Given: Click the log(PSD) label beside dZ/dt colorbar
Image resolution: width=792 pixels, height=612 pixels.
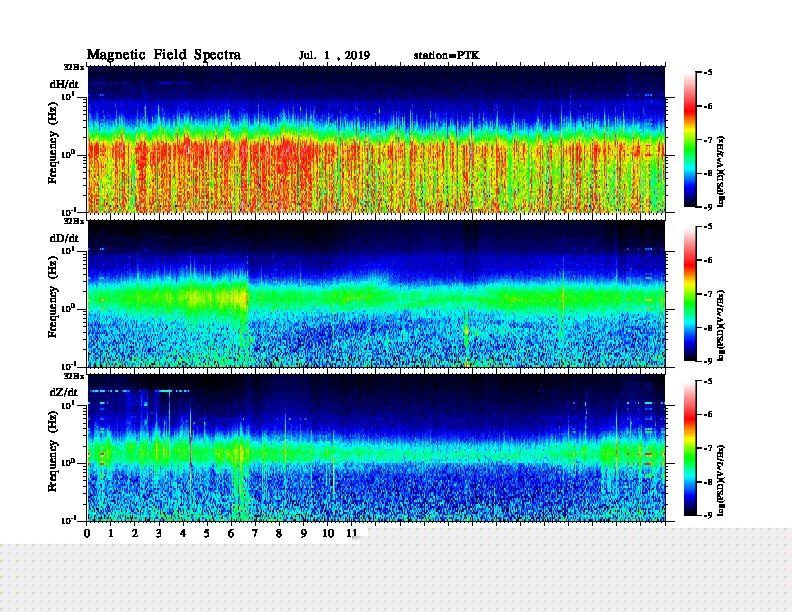Looking at the screenshot, I should pyautogui.click(x=721, y=480).
